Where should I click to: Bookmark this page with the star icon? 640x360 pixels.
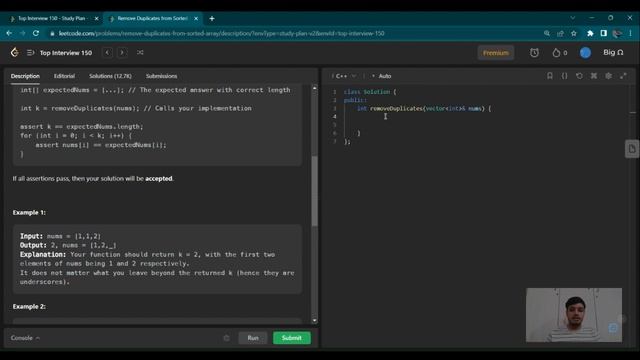point(574,33)
